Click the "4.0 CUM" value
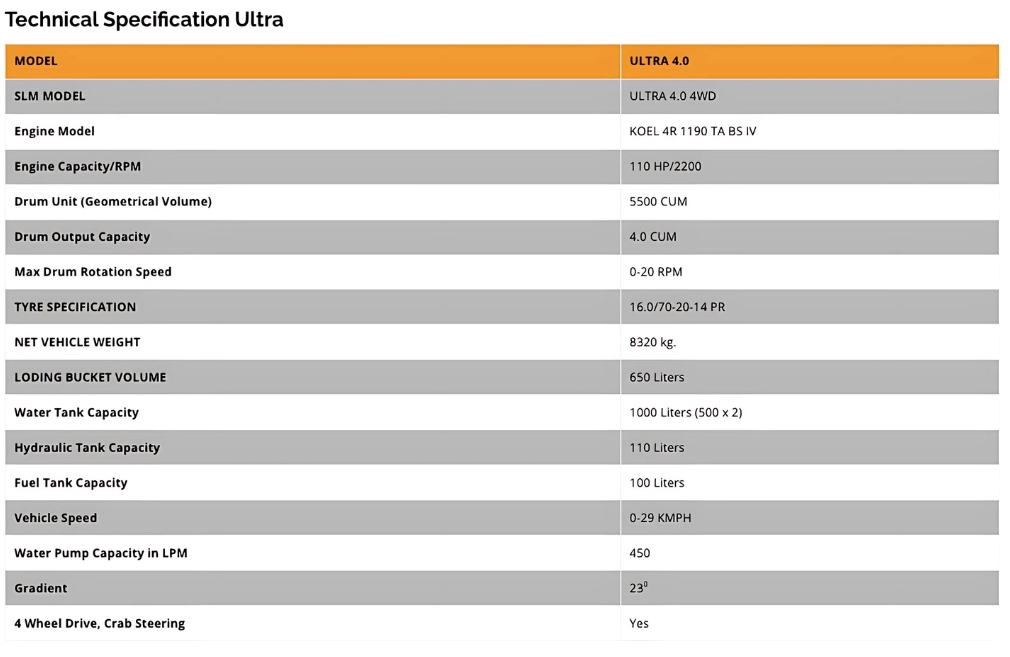This screenshot has width=1010, height=657. tap(653, 236)
